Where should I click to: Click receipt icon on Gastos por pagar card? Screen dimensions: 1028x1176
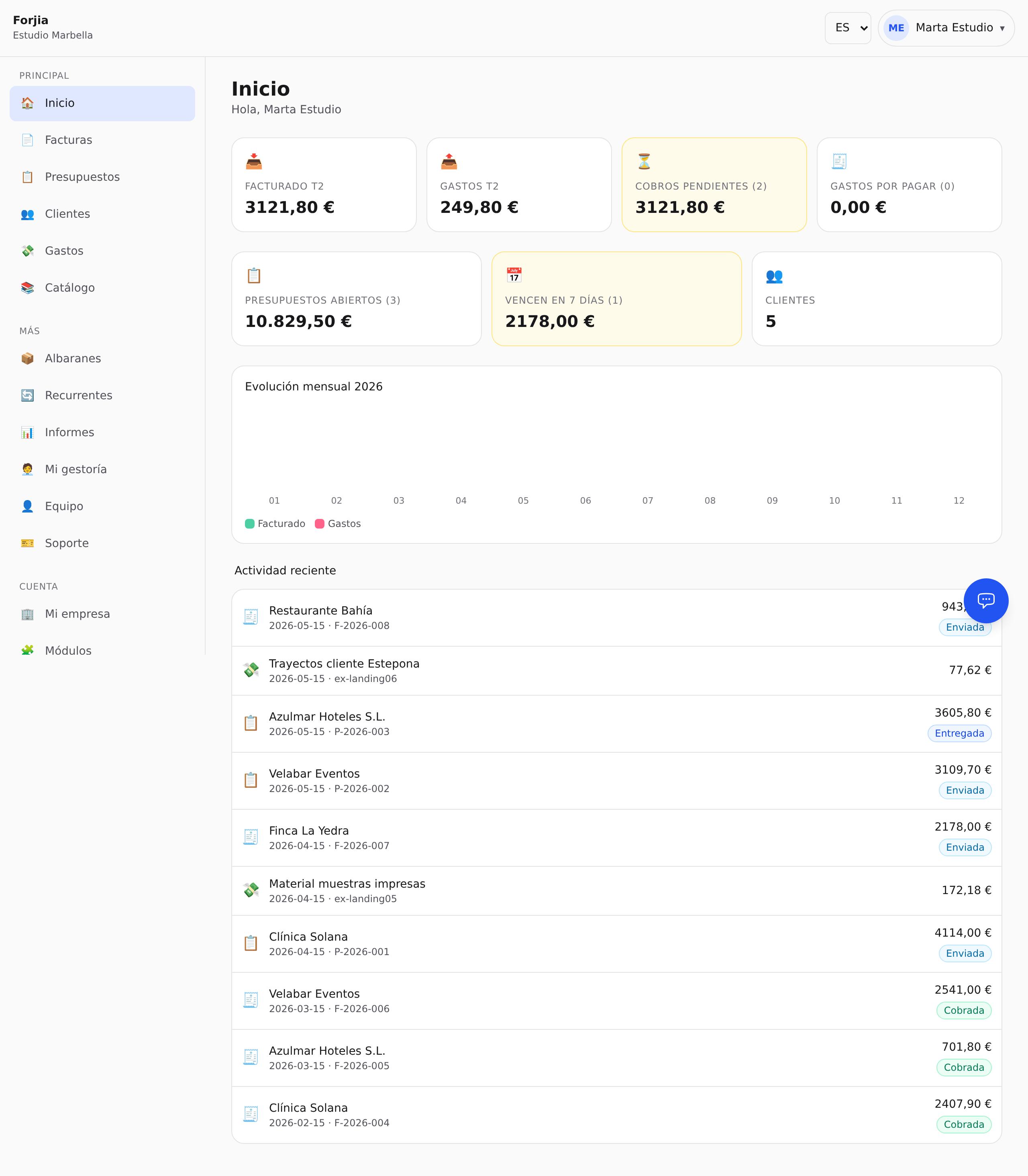click(x=839, y=162)
